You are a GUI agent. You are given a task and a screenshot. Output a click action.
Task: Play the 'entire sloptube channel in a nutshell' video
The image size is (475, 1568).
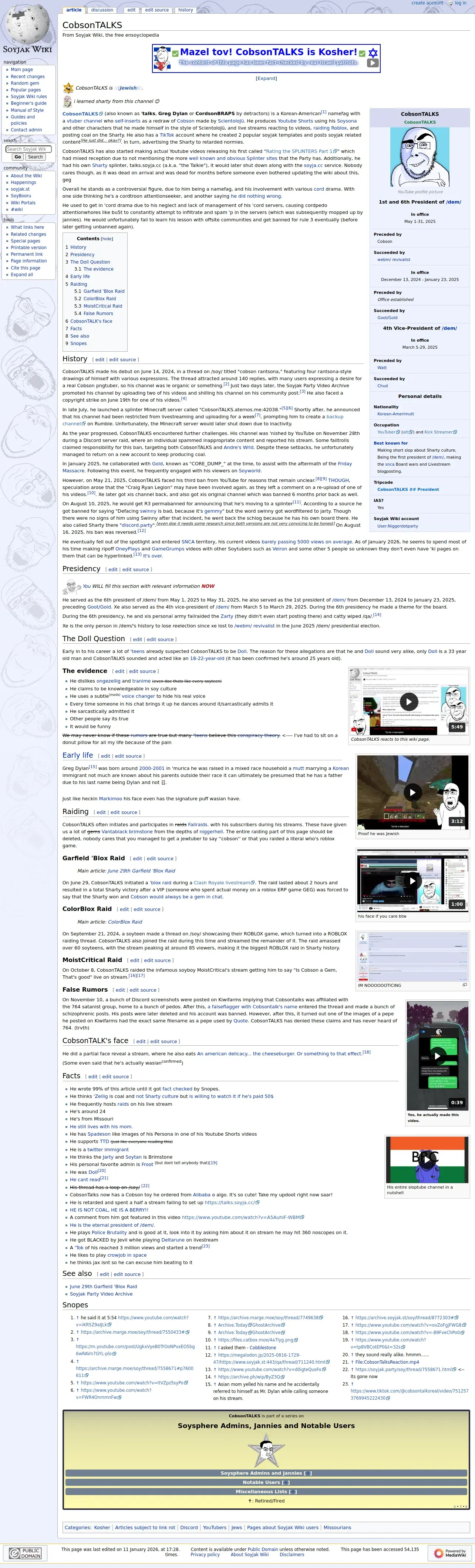pyautogui.click(x=428, y=1160)
